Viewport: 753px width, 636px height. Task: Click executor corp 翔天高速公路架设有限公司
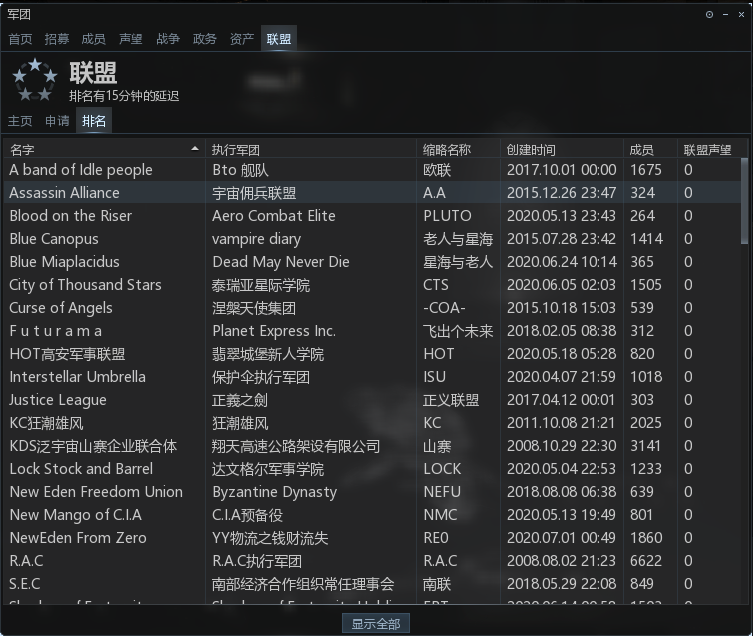tap(296, 446)
